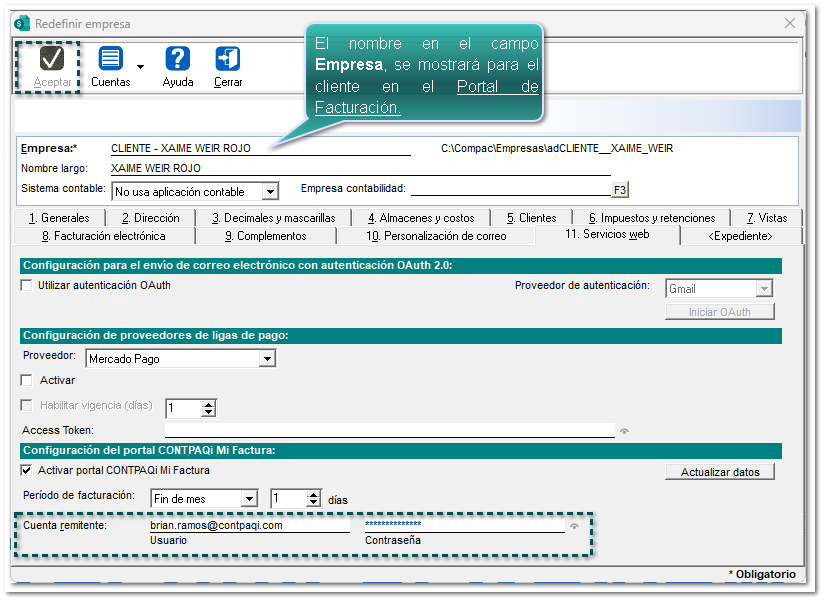Expand the Proveedor Mercado Pago dropdown
The image size is (824, 601).
click(x=266, y=358)
